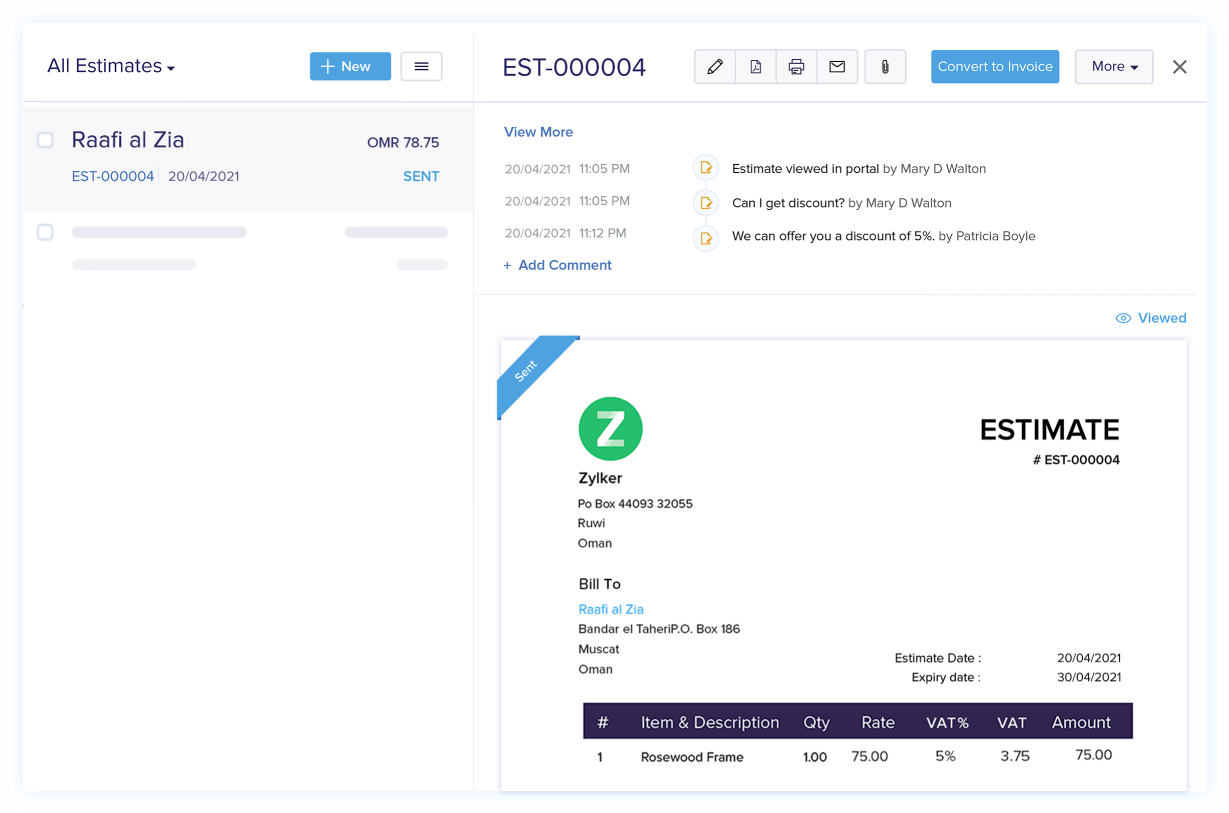This screenshot has height=813, width=1229.
Task: Click the 20/04/2021 date in the estimates list
Action: pos(204,176)
